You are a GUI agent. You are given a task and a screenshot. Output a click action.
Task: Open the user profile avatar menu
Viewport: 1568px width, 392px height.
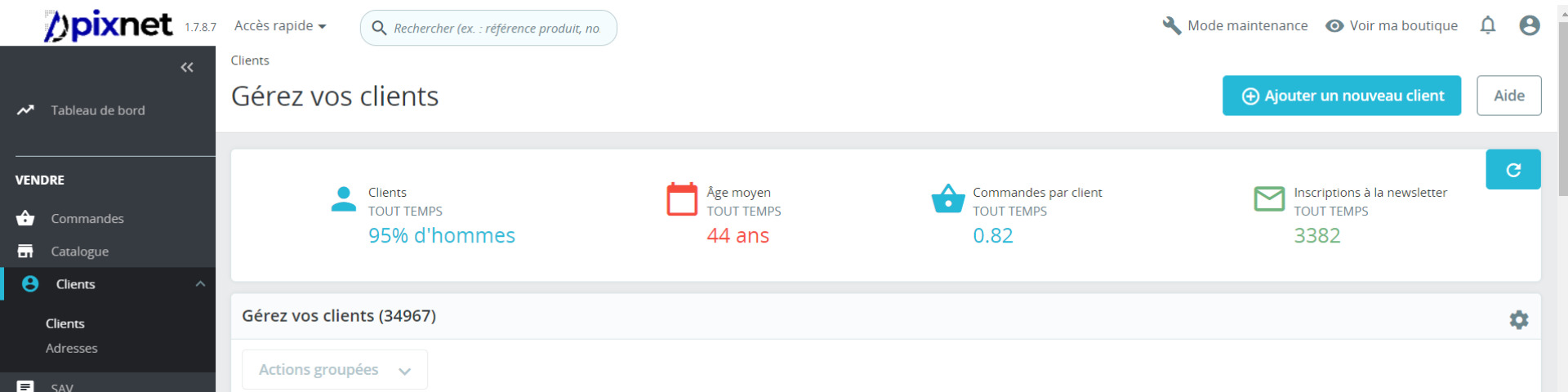click(1530, 25)
